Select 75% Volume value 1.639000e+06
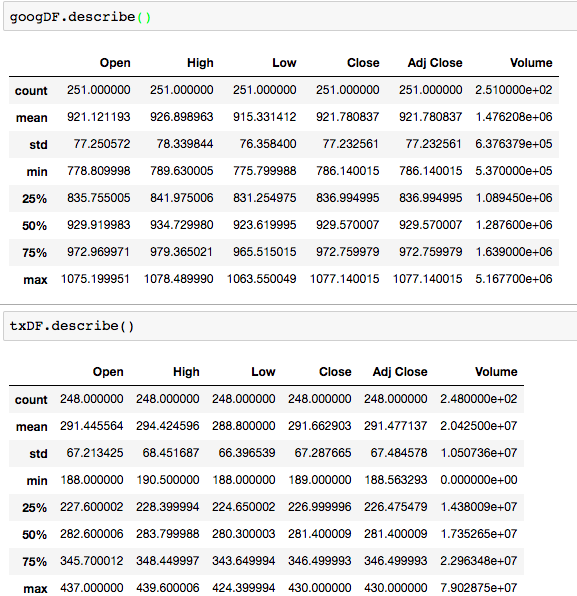 point(514,252)
